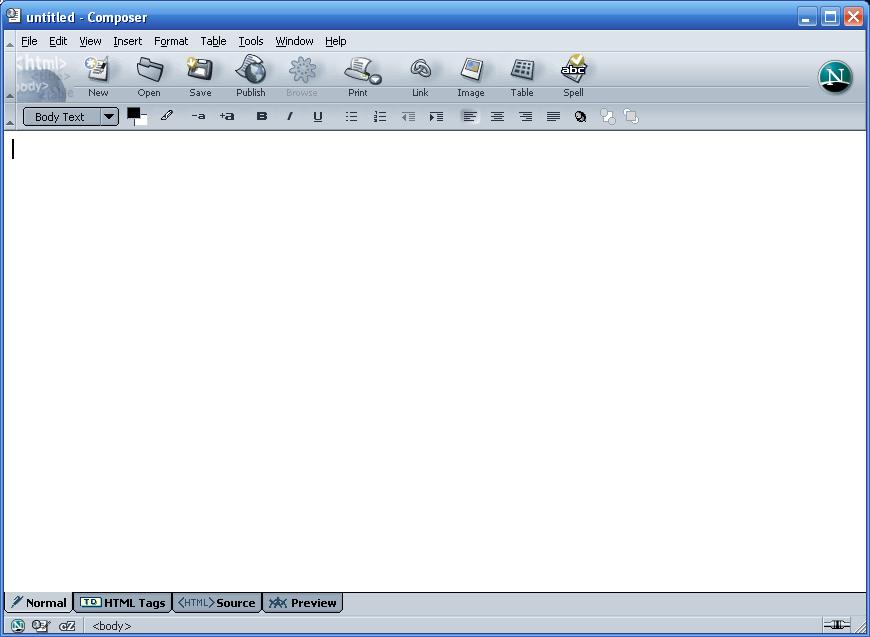Increase font size with +a icon
Viewport: 870px width, 637px height.
pyautogui.click(x=227, y=116)
